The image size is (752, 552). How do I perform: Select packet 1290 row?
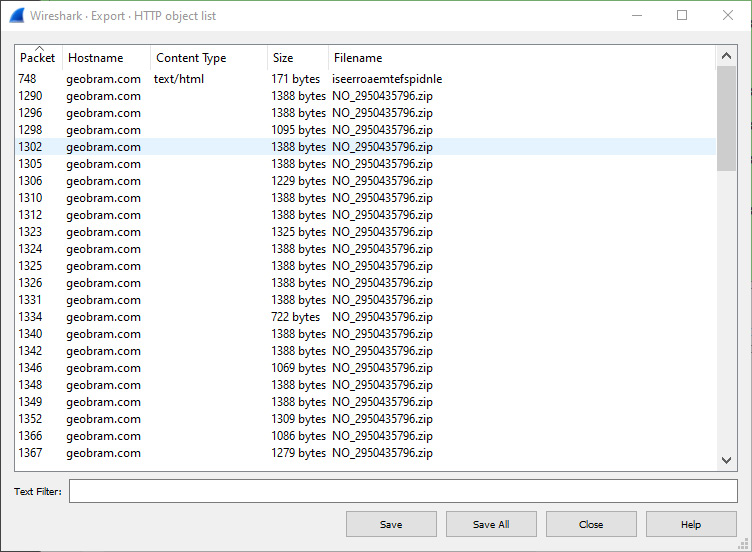pyautogui.click(x=365, y=96)
